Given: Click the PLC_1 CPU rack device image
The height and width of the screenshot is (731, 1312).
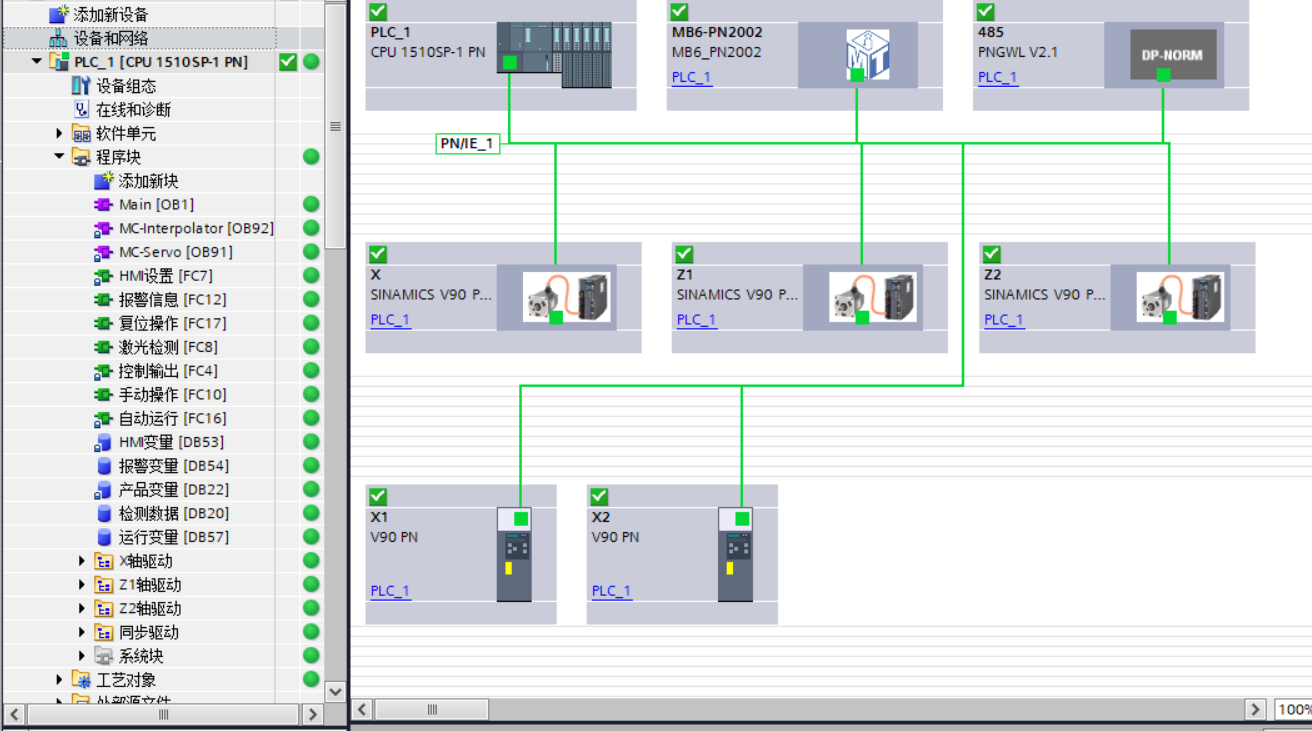Looking at the screenshot, I should pyautogui.click(x=554, y=55).
